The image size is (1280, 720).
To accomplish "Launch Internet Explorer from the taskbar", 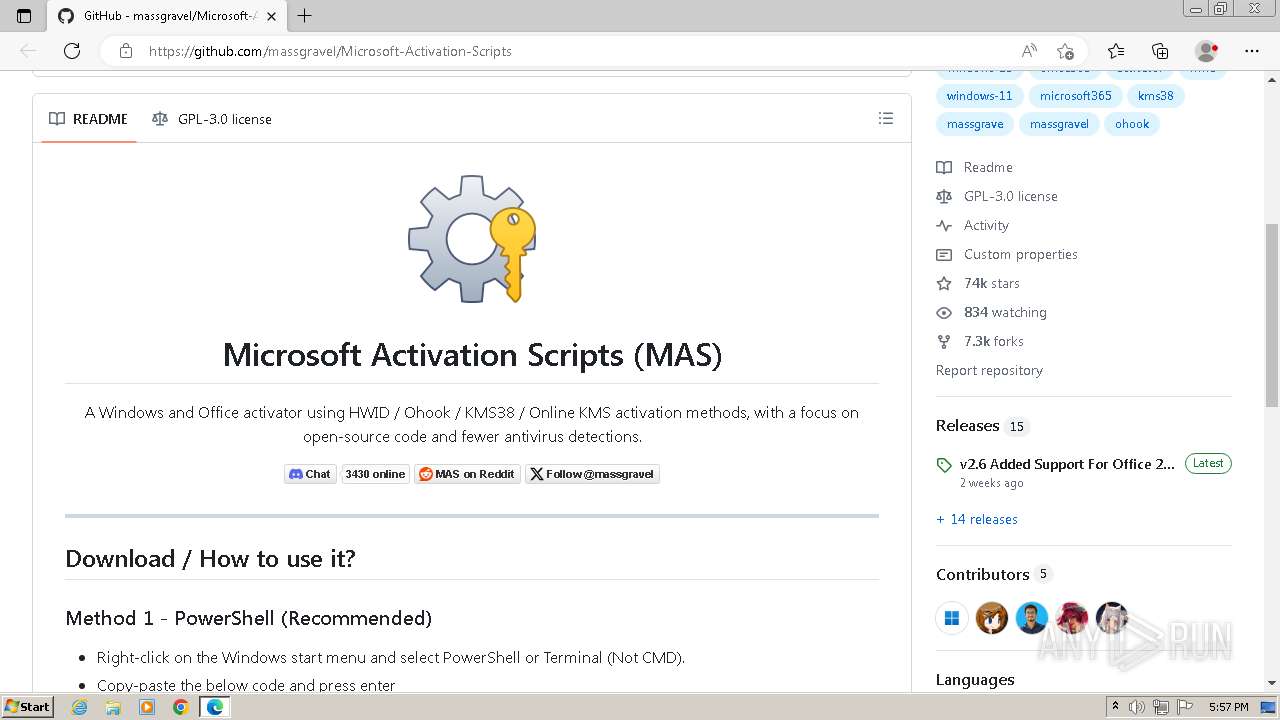I will click(80, 707).
